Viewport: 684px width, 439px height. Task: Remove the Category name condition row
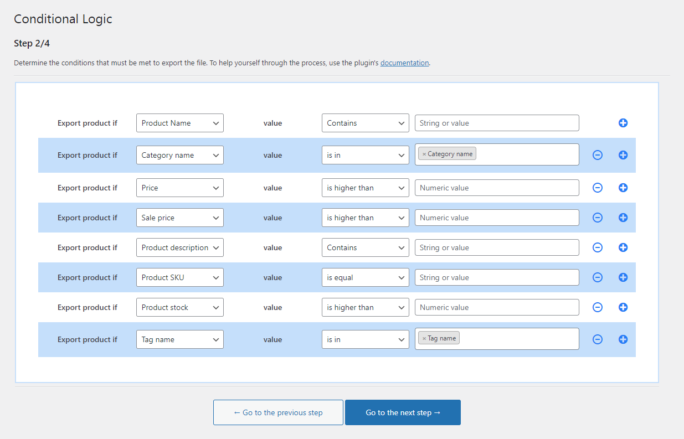[x=597, y=155]
